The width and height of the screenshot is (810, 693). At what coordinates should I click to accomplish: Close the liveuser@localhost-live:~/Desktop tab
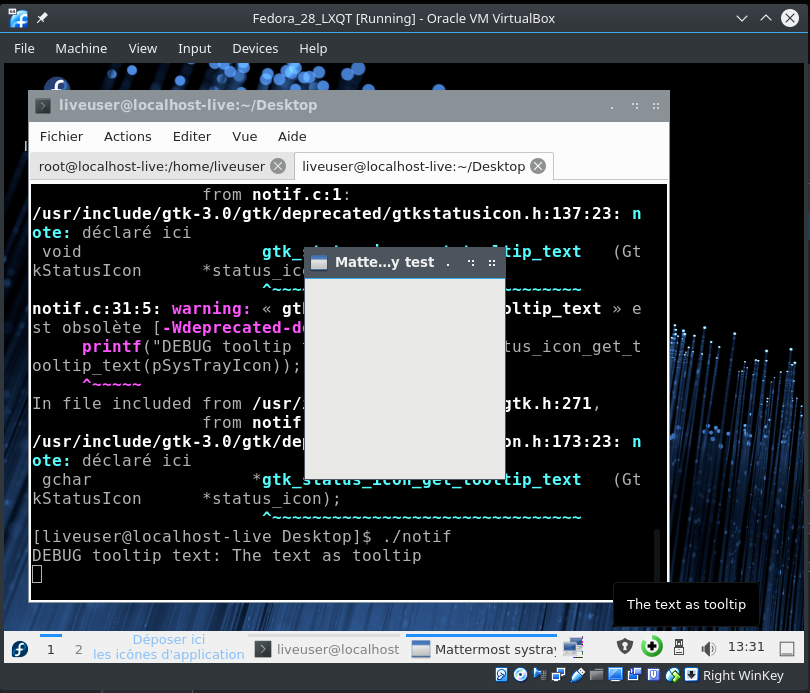click(538, 166)
